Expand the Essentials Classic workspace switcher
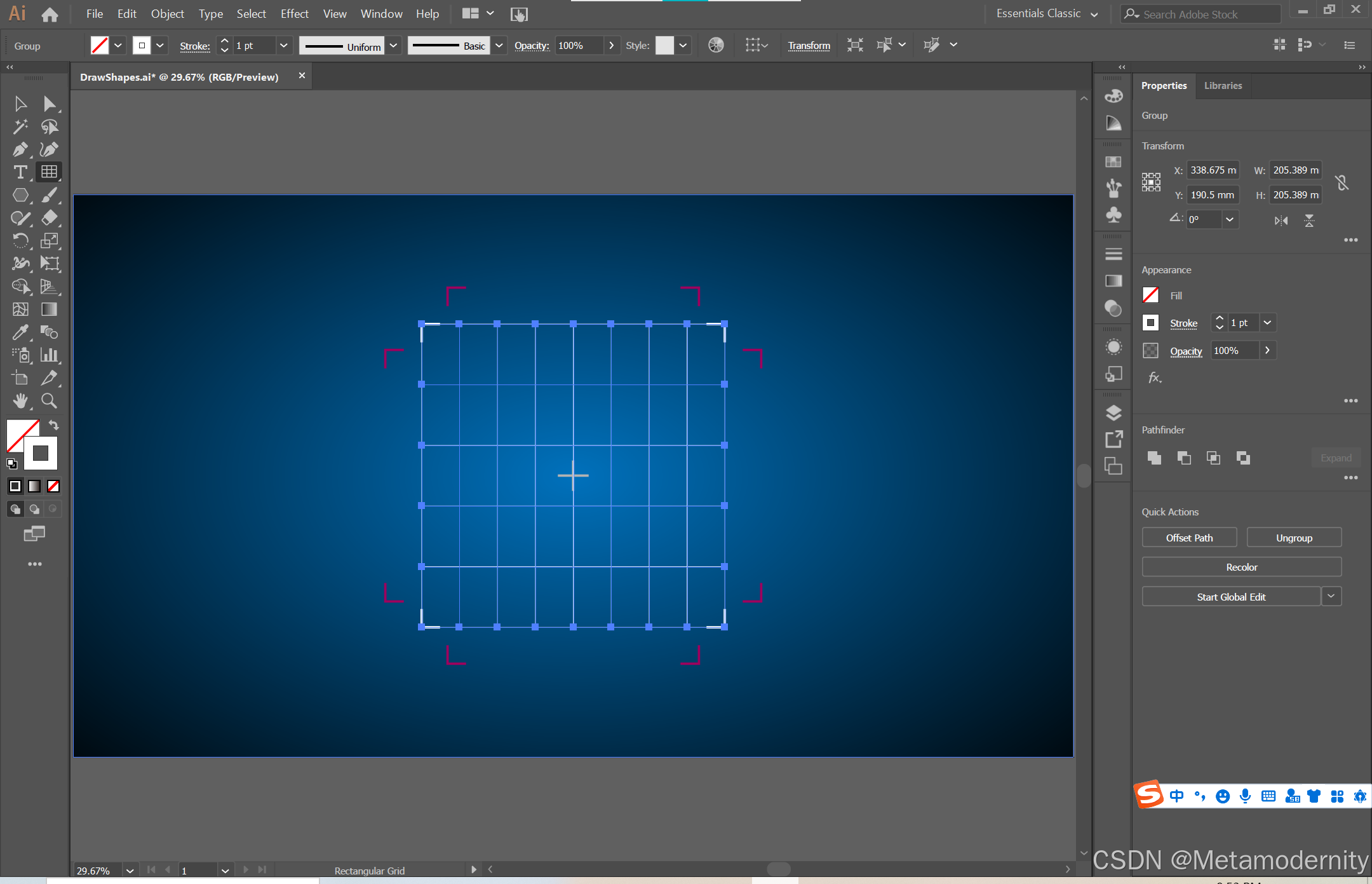Screen dimensions: 1372x884 click(x=1094, y=14)
